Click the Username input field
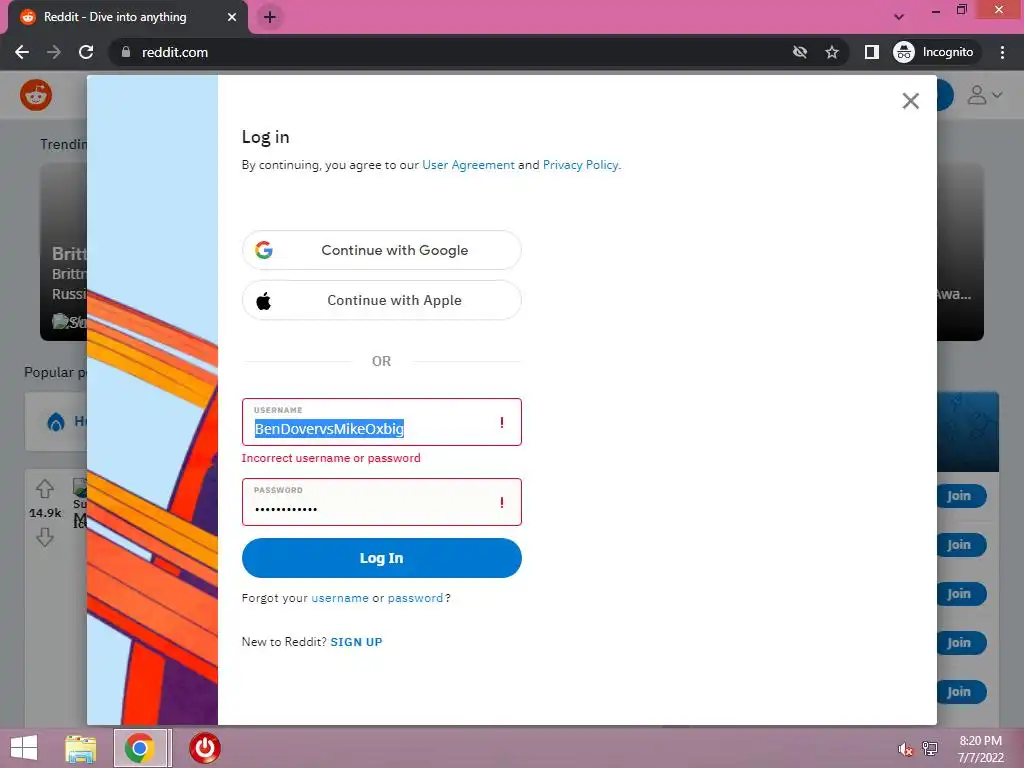This screenshot has width=1024, height=768. pos(381,422)
